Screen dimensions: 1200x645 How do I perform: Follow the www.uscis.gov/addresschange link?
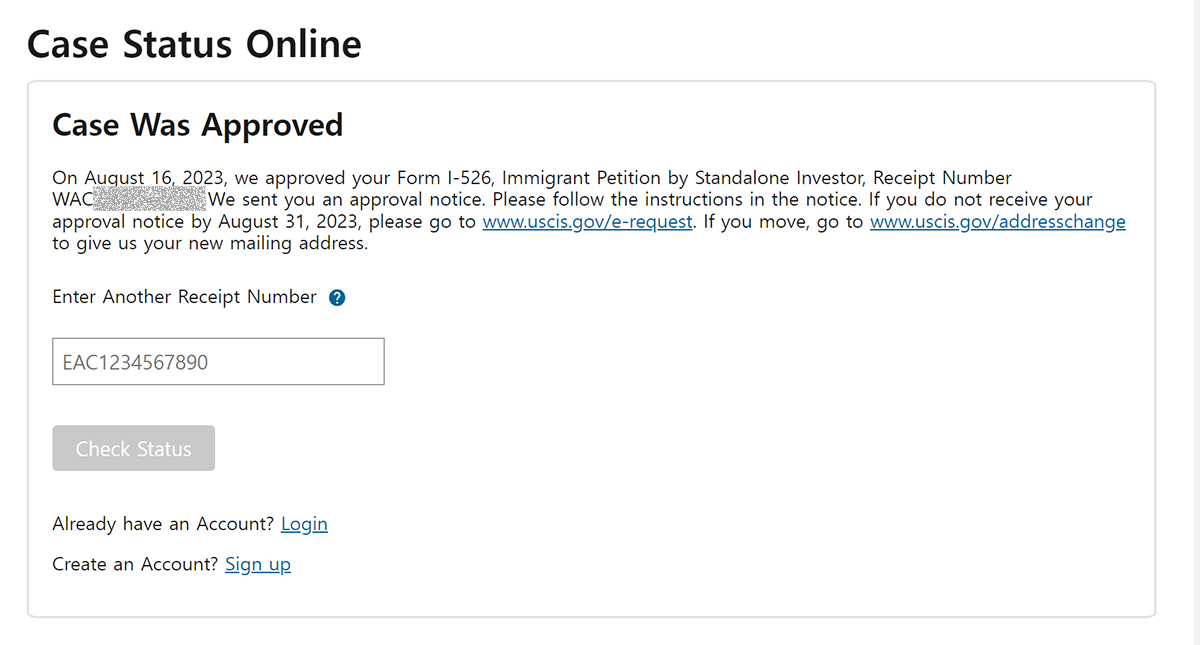[x=998, y=222]
